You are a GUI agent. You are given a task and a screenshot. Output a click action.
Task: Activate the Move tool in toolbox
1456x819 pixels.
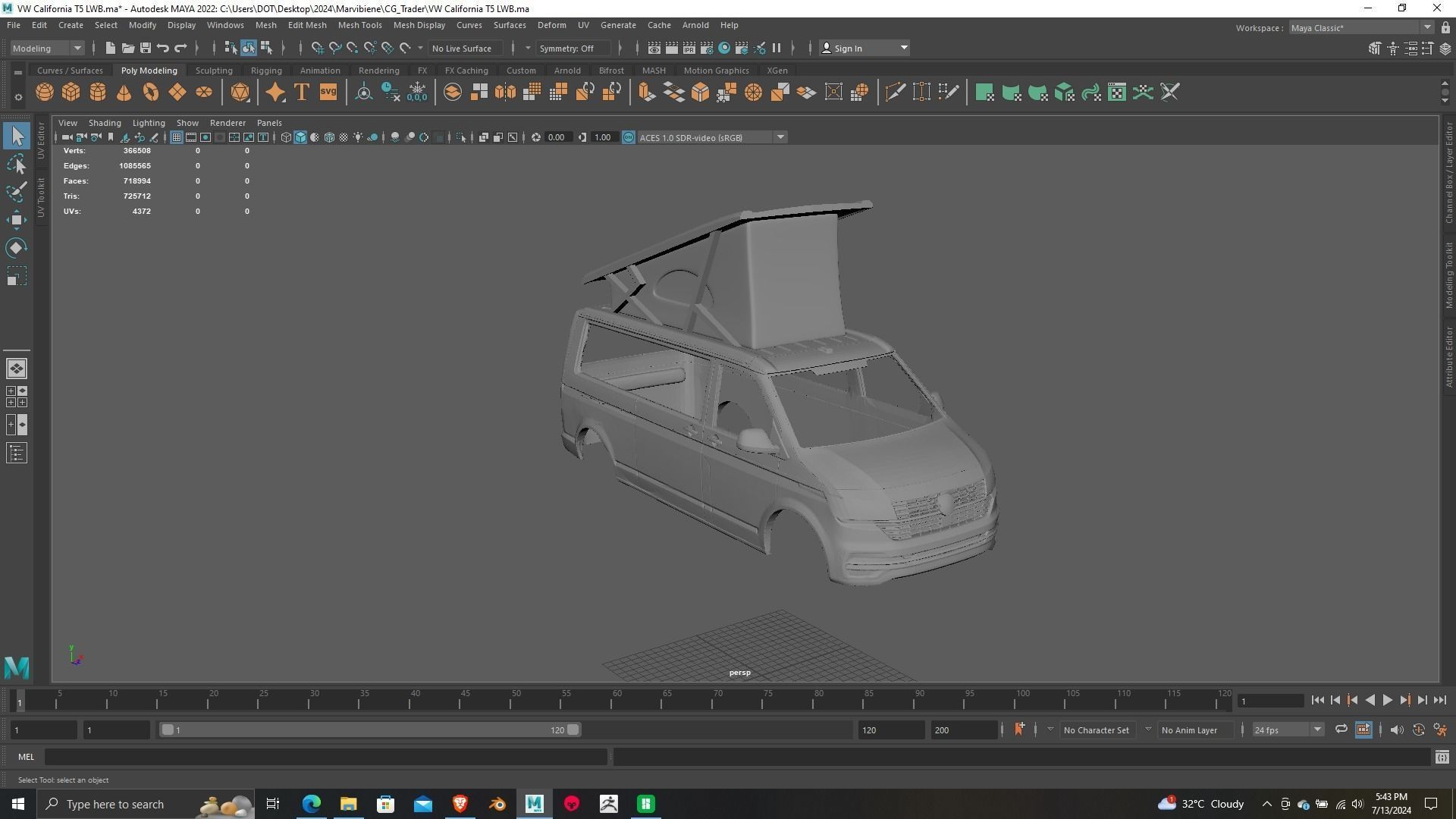coord(17,220)
